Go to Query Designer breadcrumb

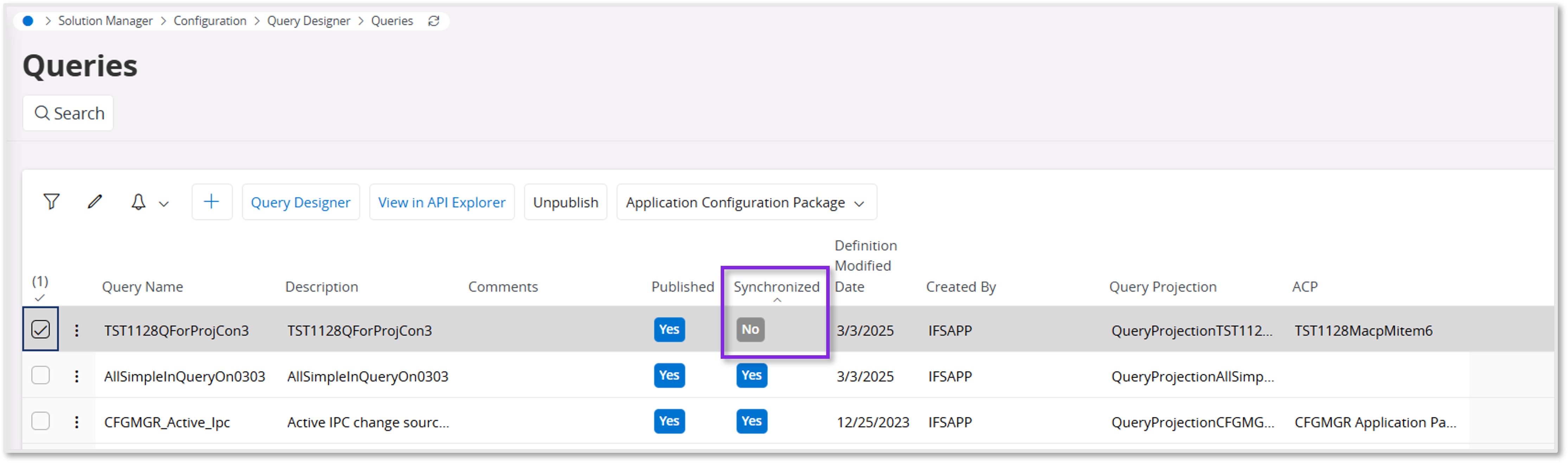pos(308,21)
